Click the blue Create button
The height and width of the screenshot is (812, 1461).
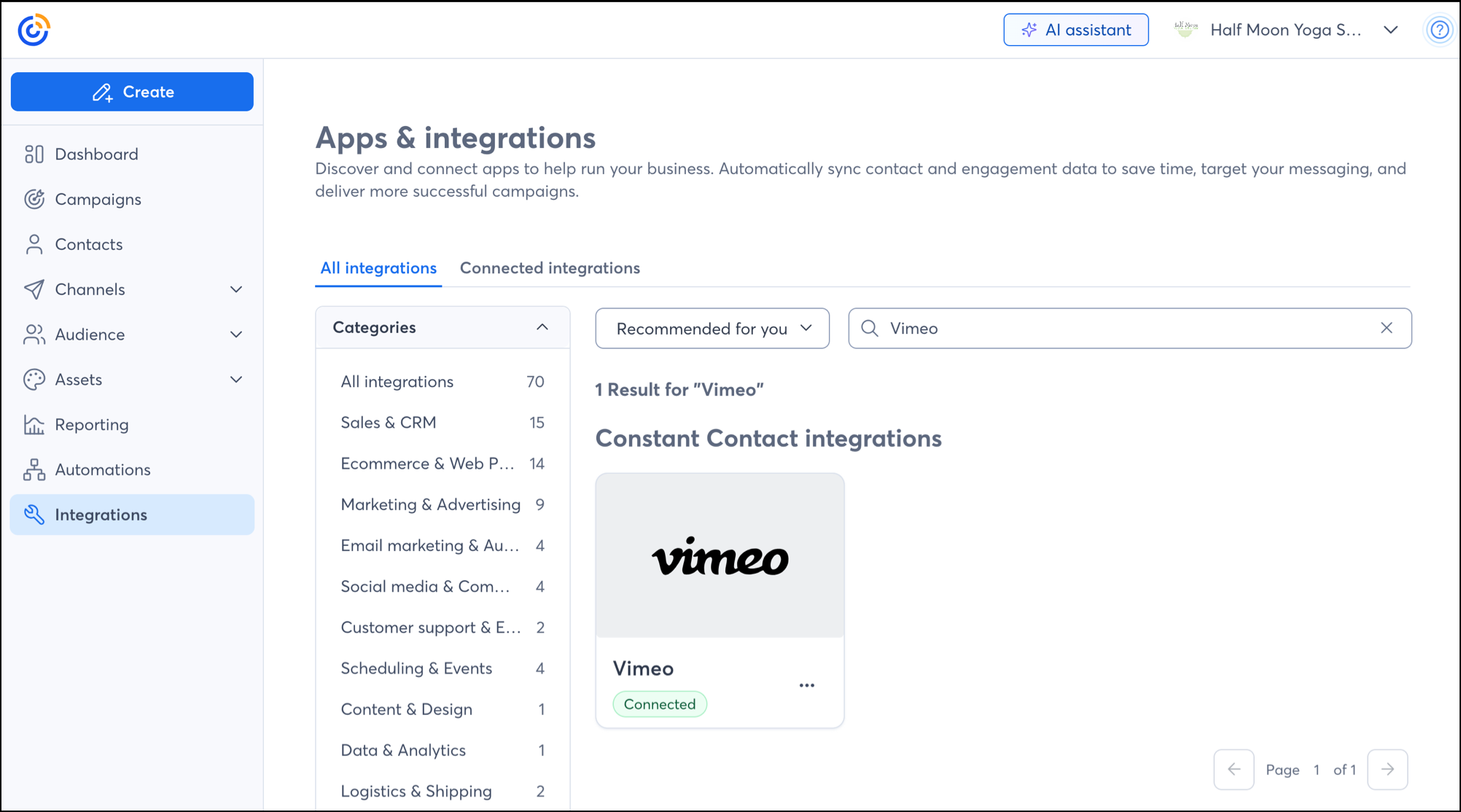click(x=132, y=92)
